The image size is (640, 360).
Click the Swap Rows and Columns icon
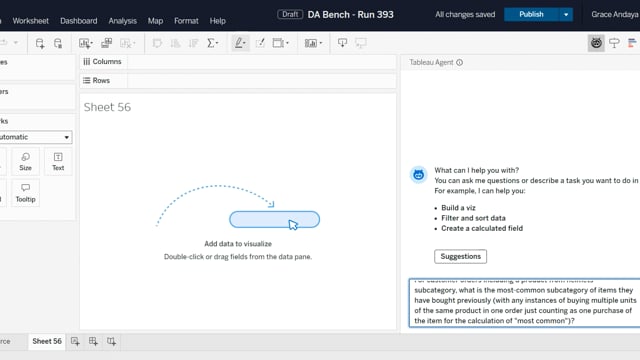[x=157, y=43]
